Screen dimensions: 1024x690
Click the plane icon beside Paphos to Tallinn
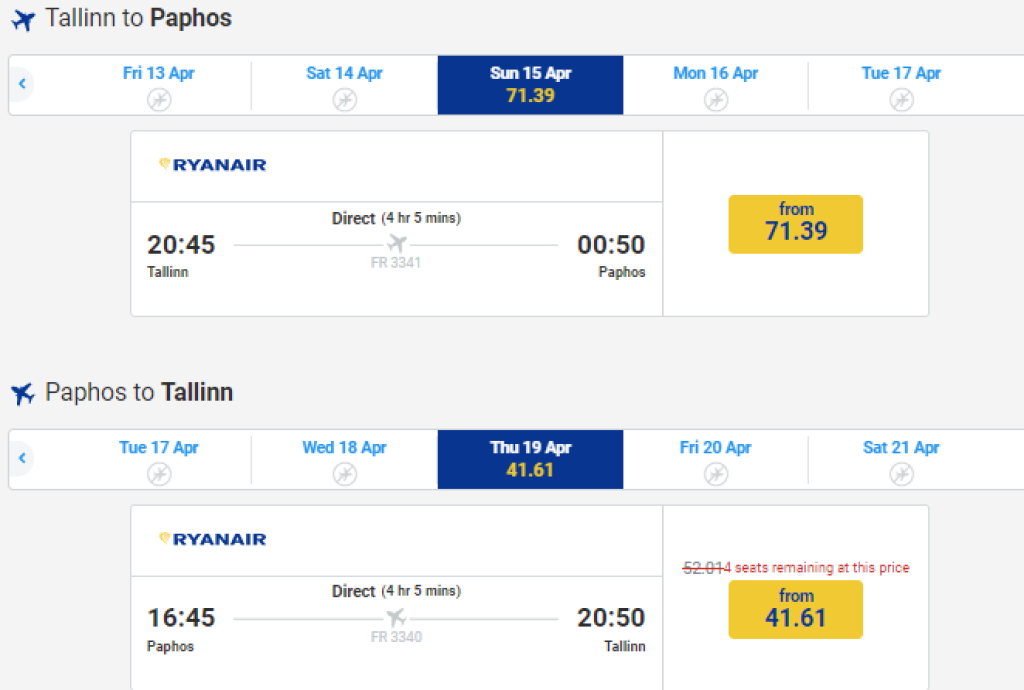tap(23, 394)
